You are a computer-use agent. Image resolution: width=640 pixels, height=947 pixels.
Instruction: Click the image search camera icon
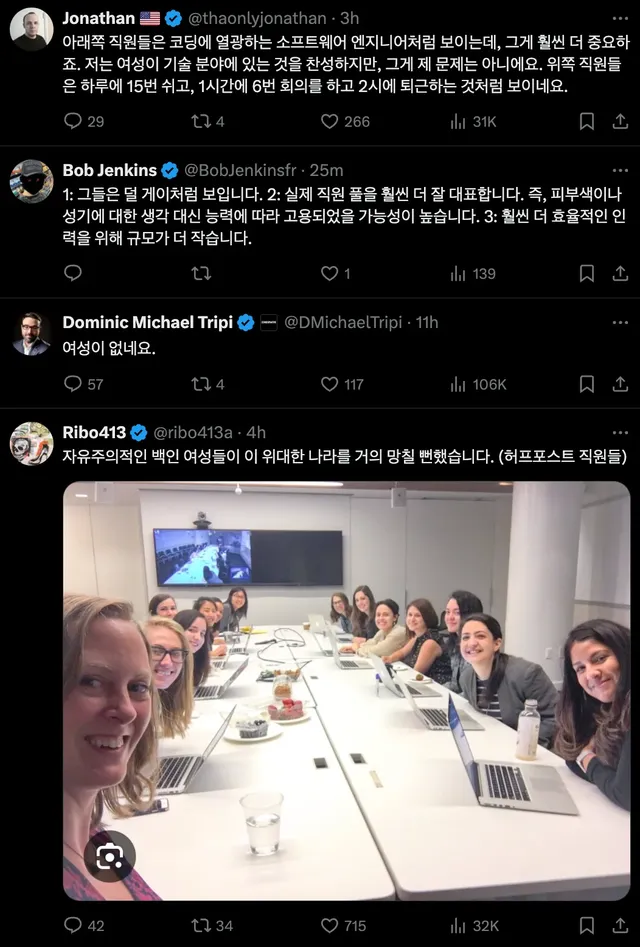click(x=109, y=856)
